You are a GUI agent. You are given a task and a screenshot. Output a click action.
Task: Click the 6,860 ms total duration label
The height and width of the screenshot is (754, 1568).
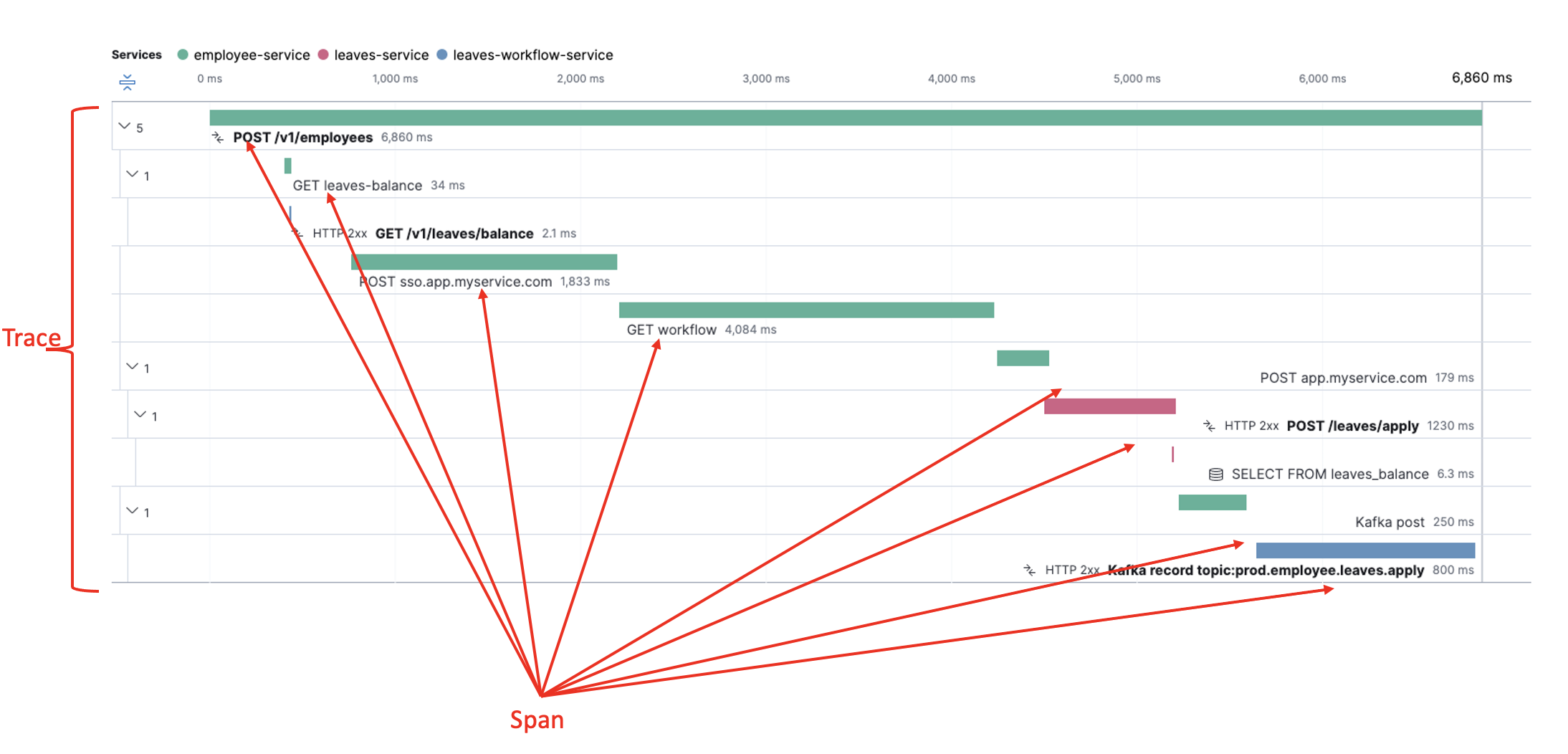click(x=1481, y=77)
